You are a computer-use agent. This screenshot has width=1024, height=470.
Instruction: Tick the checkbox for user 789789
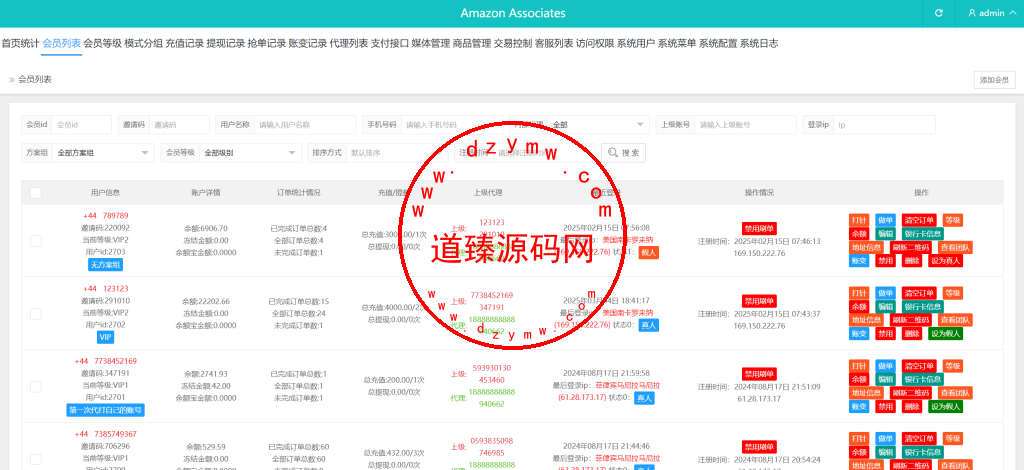point(36,241)
